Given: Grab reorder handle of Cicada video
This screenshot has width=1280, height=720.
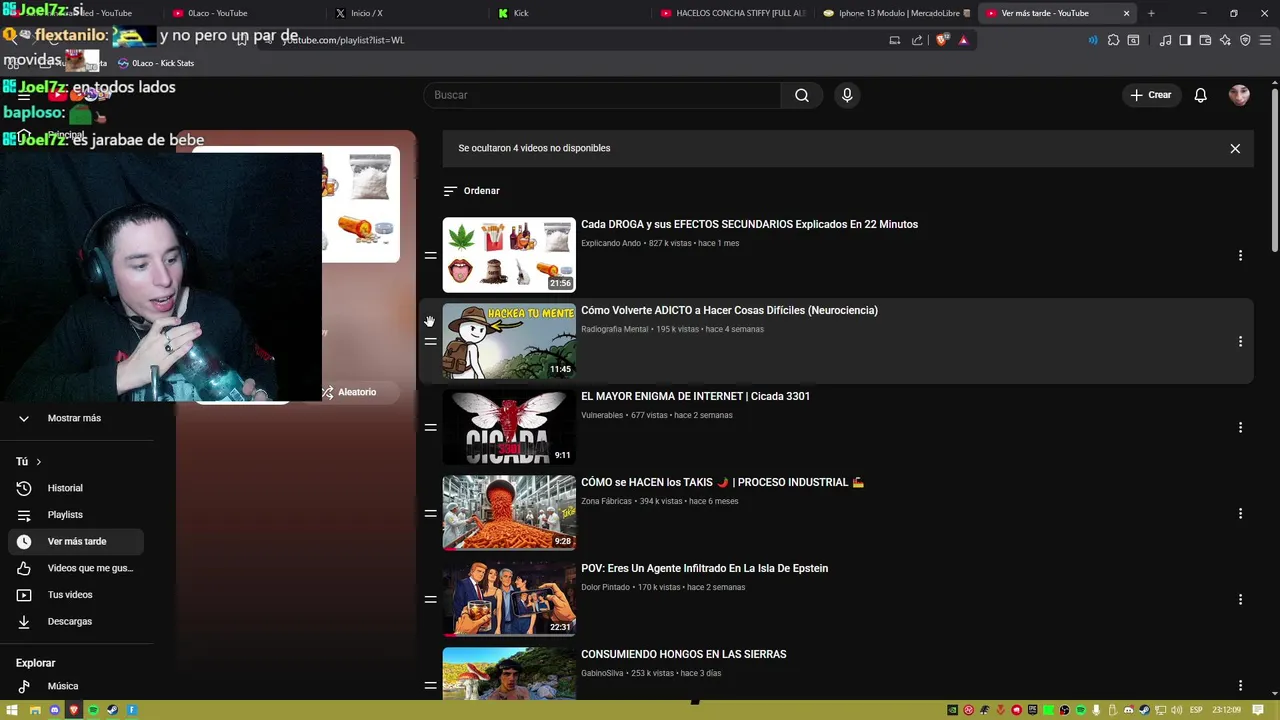Looking at the screenshot, I should pos(430,427).
